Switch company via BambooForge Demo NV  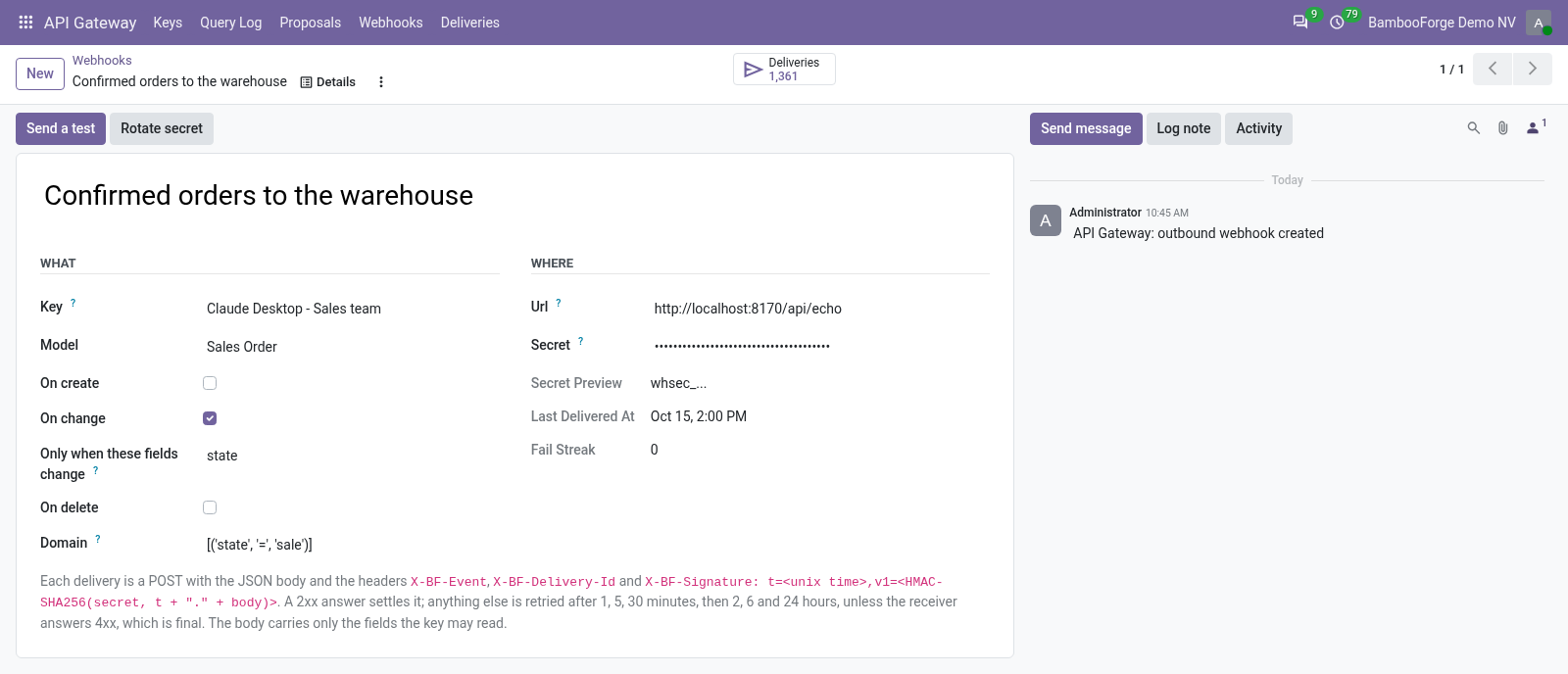point(1442,23)
